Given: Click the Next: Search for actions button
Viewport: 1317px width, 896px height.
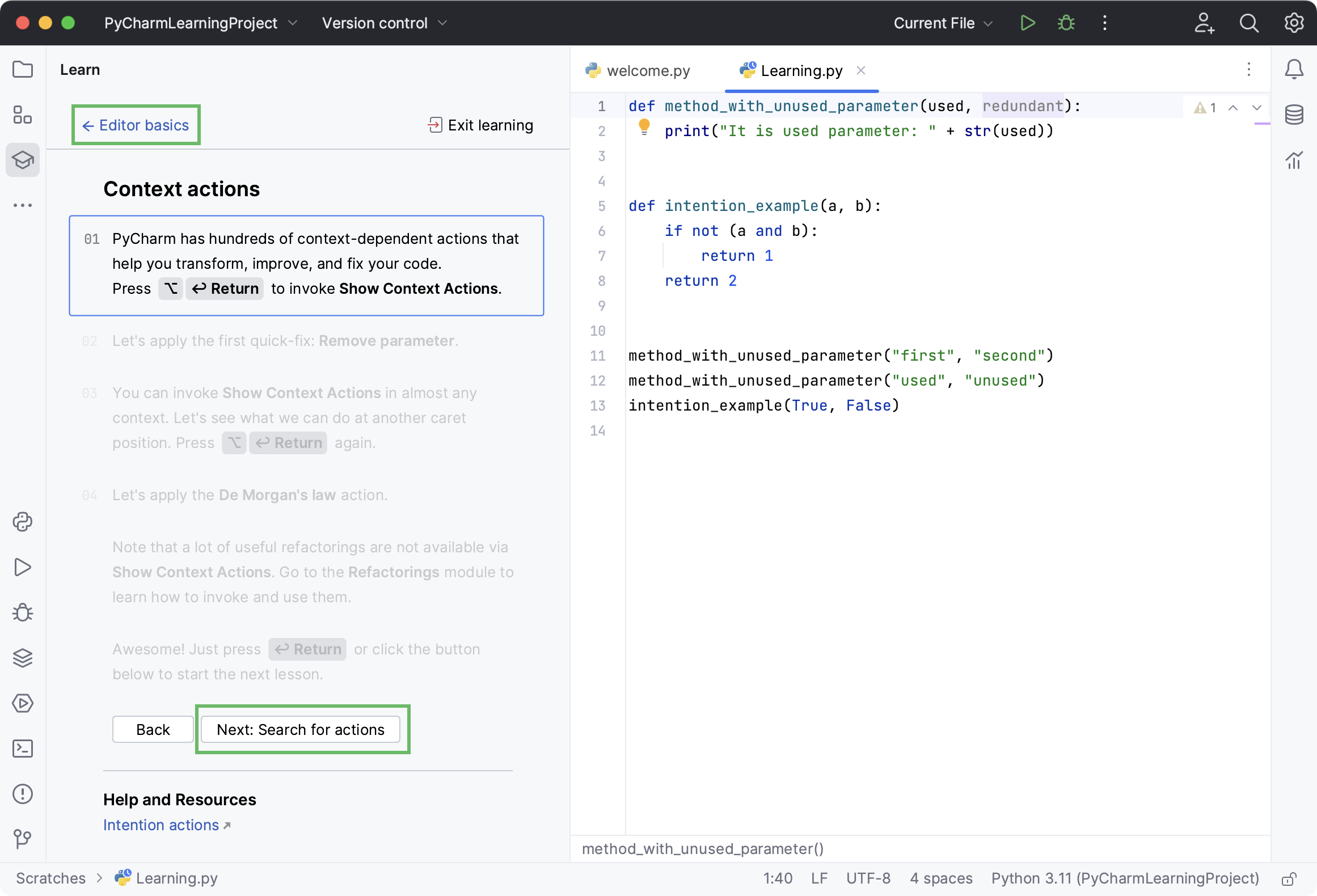Looking at the screenshot, I should pyautogui.click(x=300, y=729).
